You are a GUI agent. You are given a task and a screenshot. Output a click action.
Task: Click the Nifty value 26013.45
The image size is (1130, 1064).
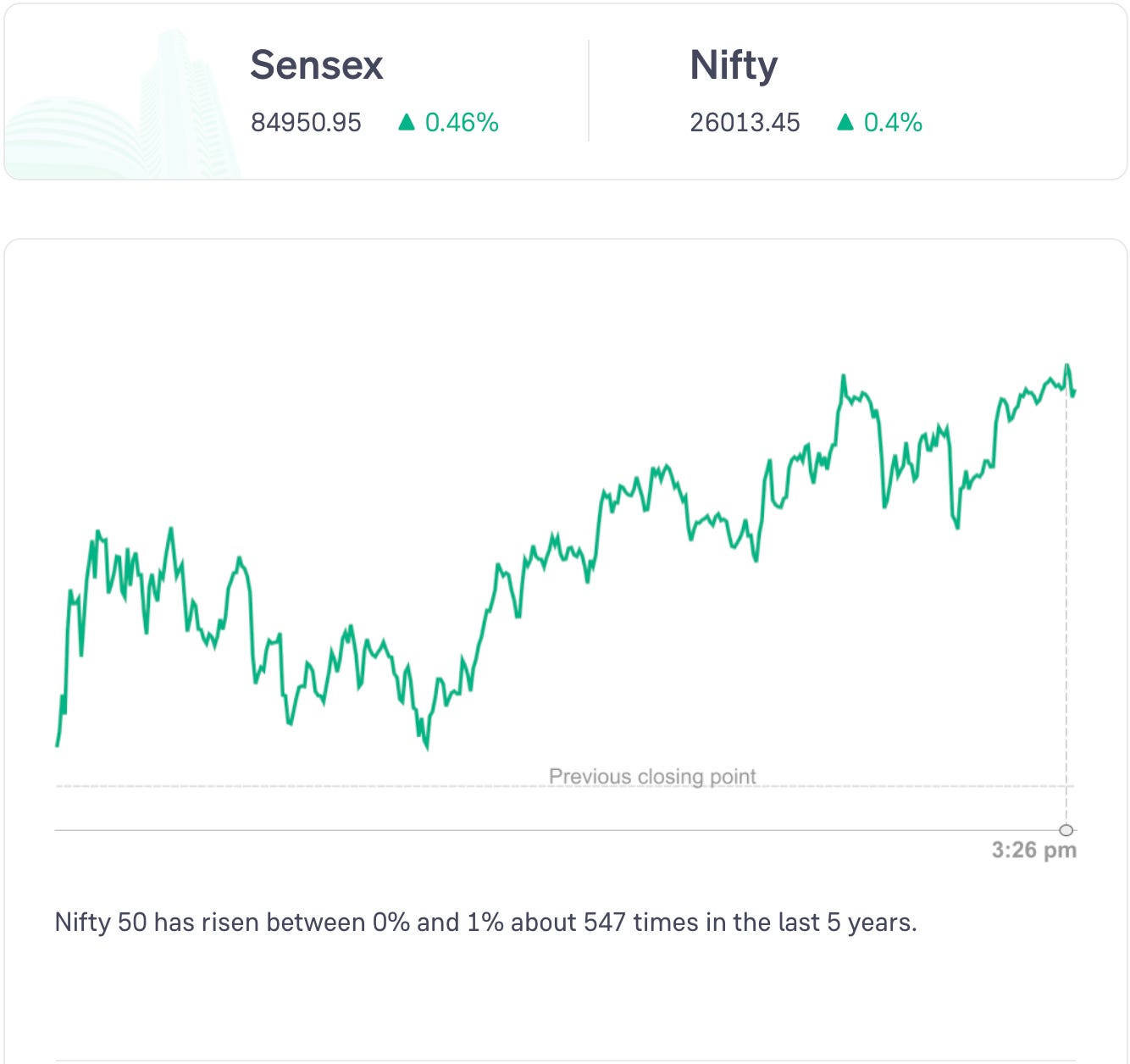coord(745,123)
